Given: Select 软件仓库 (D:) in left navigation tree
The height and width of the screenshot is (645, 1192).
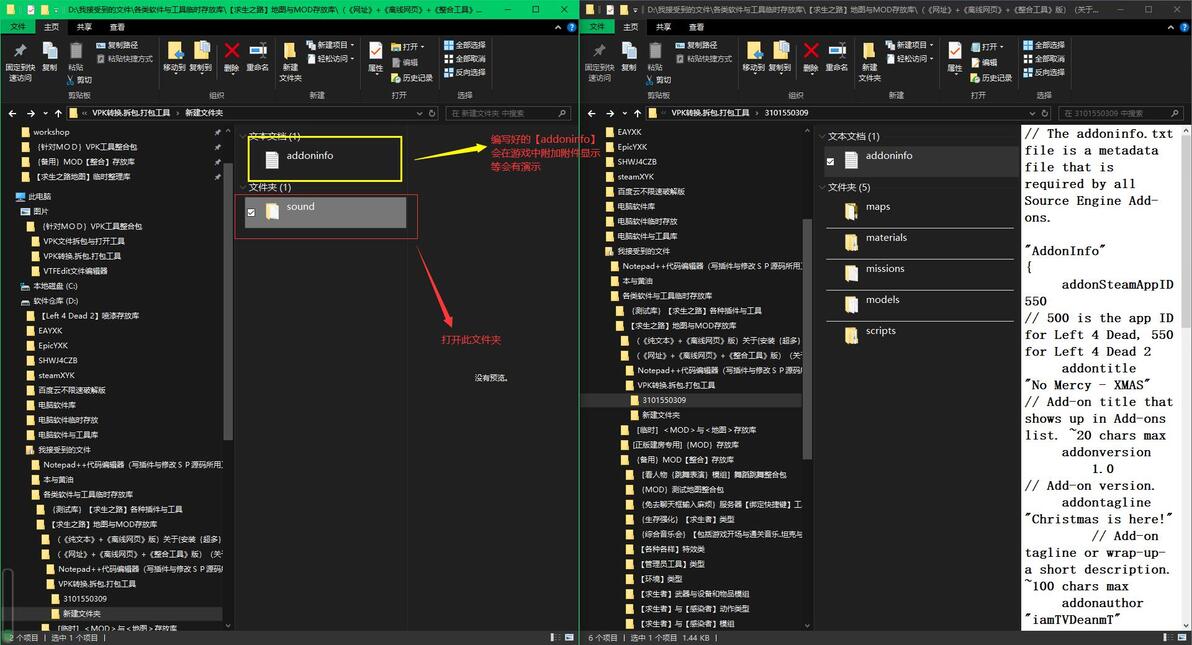Looking at the screenshot, I should click(x=55, y=300).
